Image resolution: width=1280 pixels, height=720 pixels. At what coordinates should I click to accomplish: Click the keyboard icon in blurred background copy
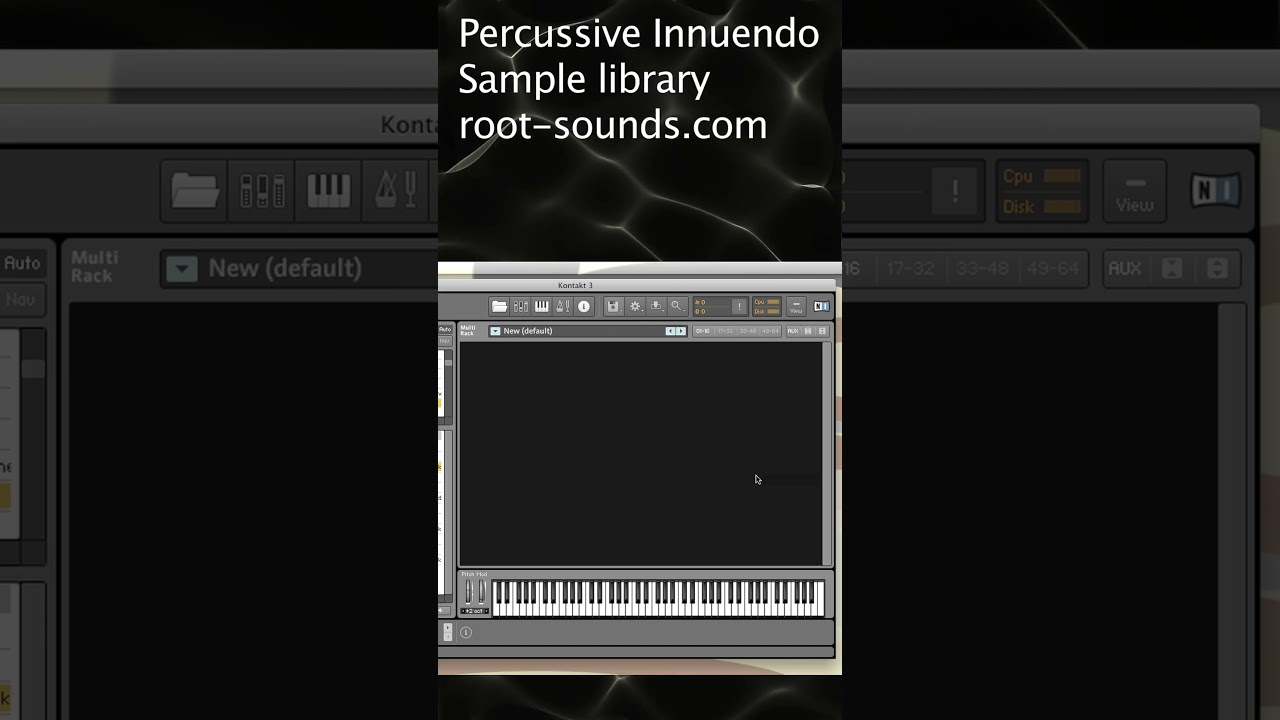[x=328, y=189]
